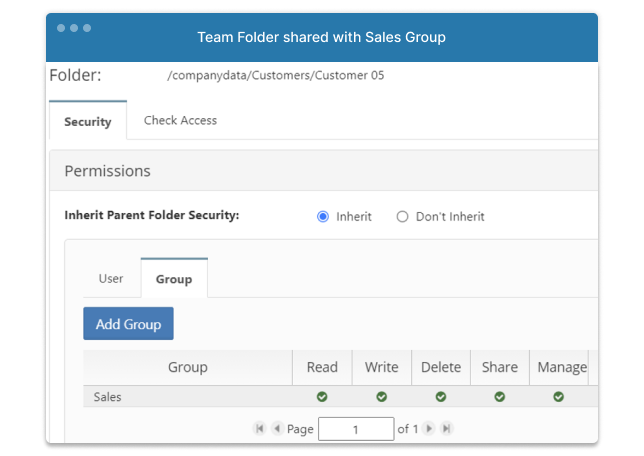Viewport: 644px width, 456px height.
Task: Switch to the Security tab
Action: [x=88, y=121]
